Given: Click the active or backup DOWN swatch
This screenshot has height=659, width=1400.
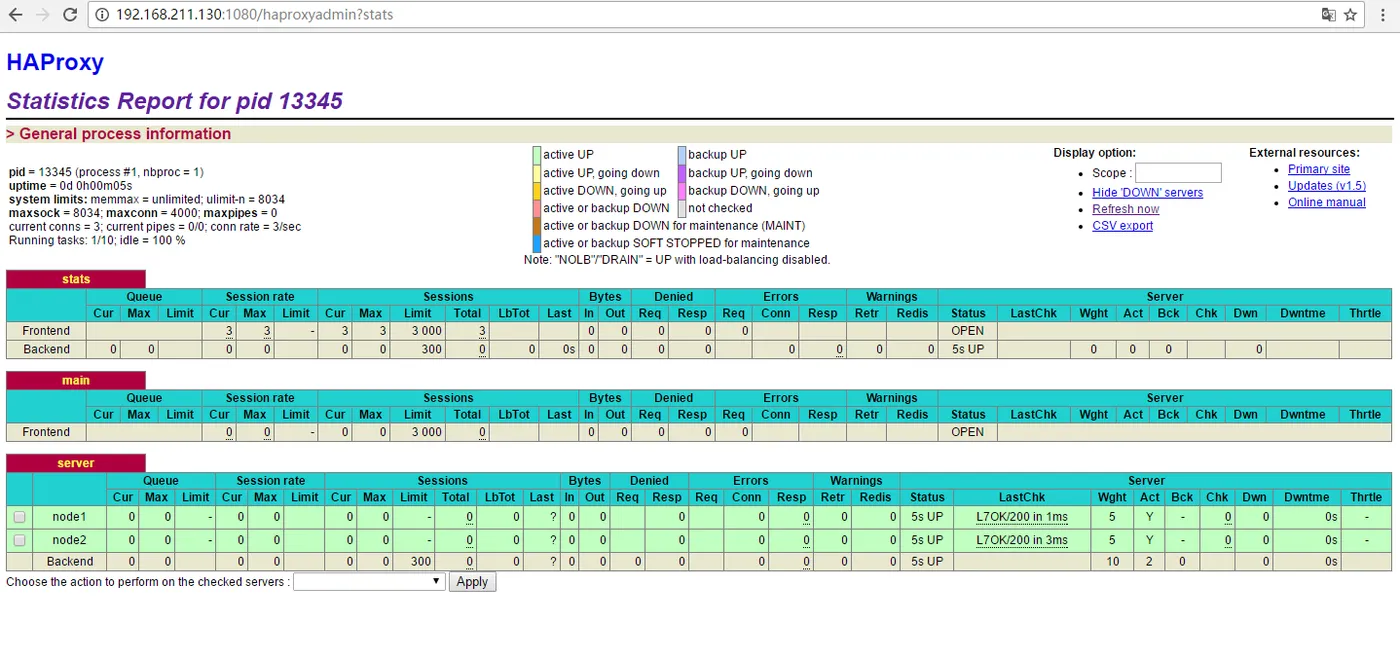Looking at the screenshot, I should click(x=537, y=208).
